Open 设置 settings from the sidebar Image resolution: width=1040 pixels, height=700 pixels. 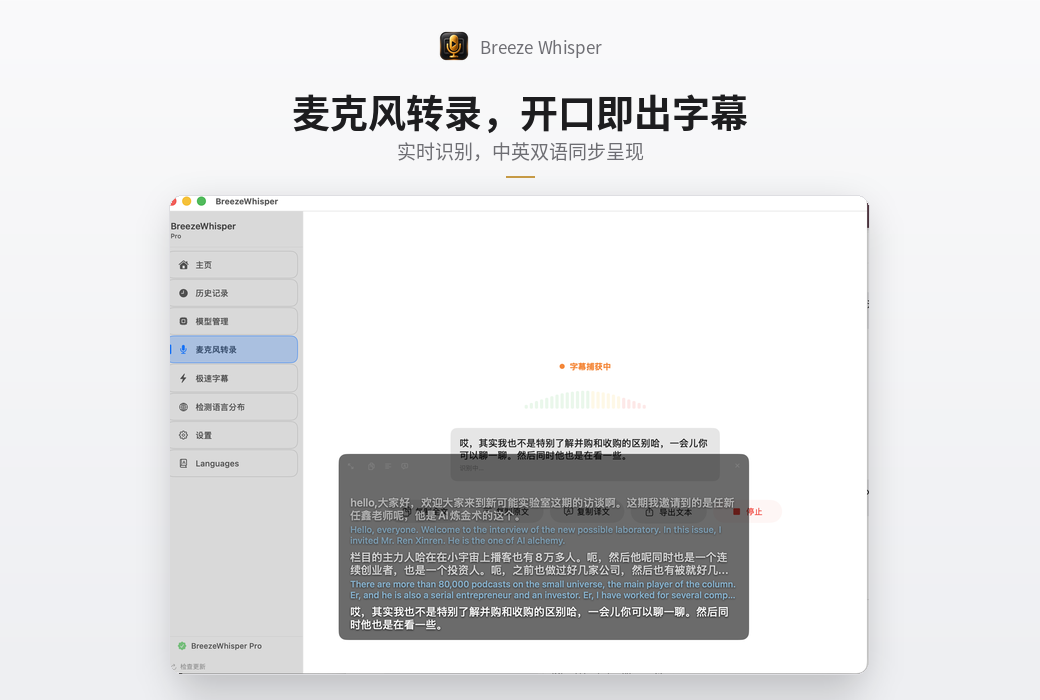233,435
